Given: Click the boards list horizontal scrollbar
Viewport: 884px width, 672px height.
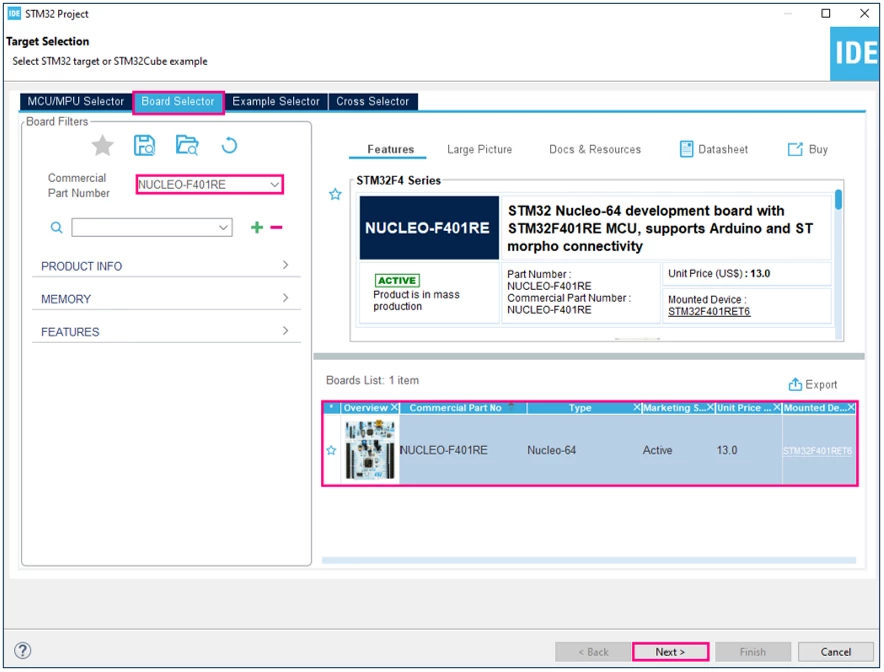Looking at the screenshot, I should (589, 560).
